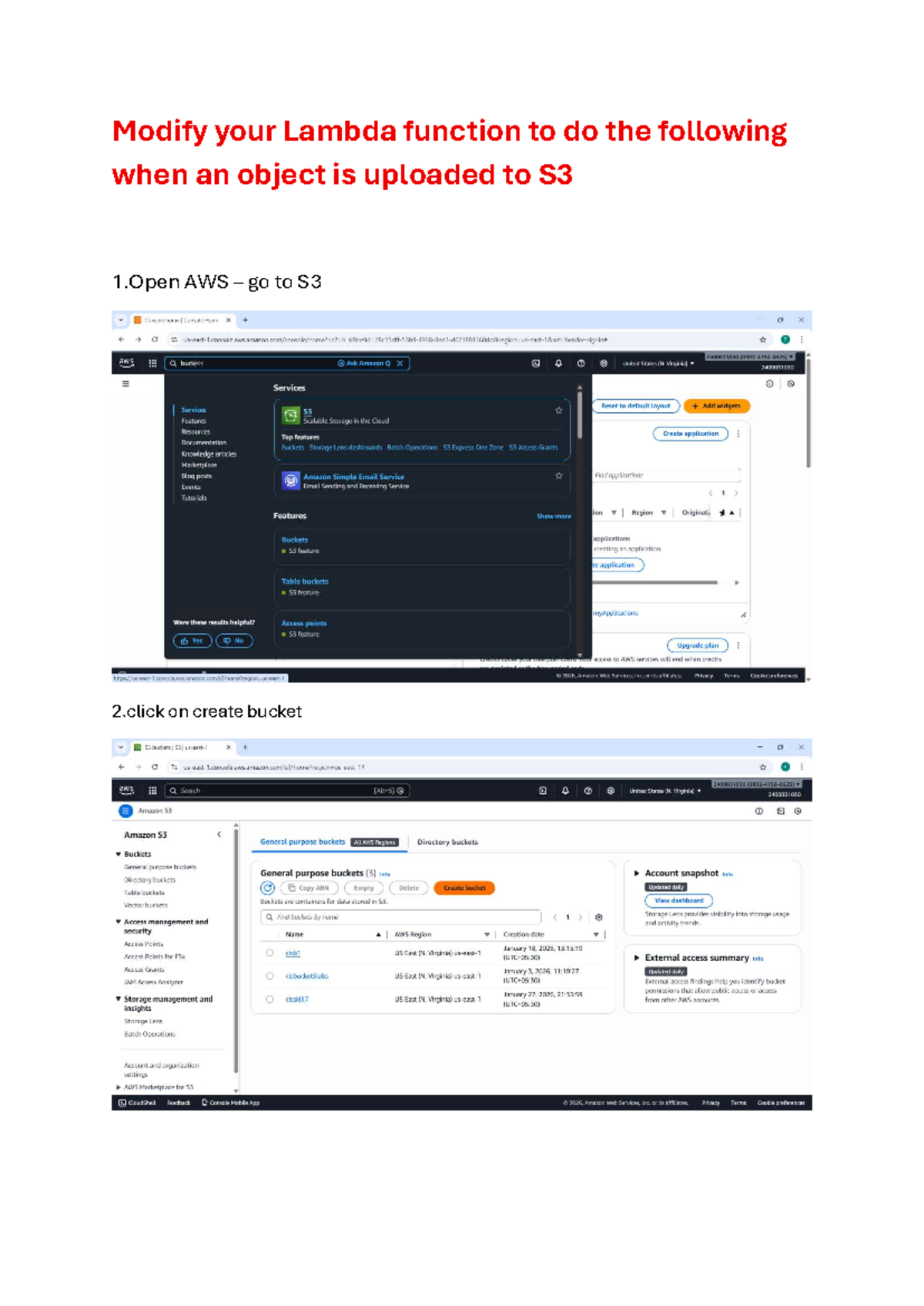The image size is (924, 1306).
Task: Open the cisbucket5labs bucket link
Action: coord(306,976)
